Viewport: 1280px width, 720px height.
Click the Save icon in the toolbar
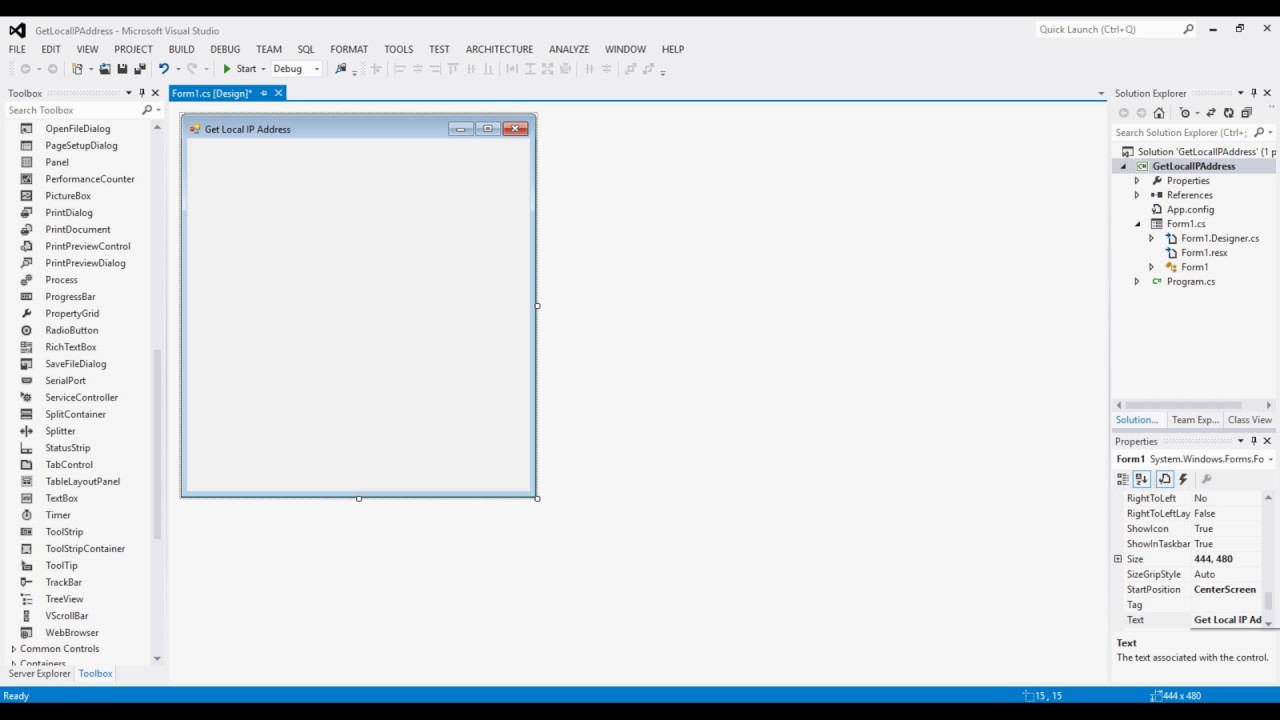[122, 69]
